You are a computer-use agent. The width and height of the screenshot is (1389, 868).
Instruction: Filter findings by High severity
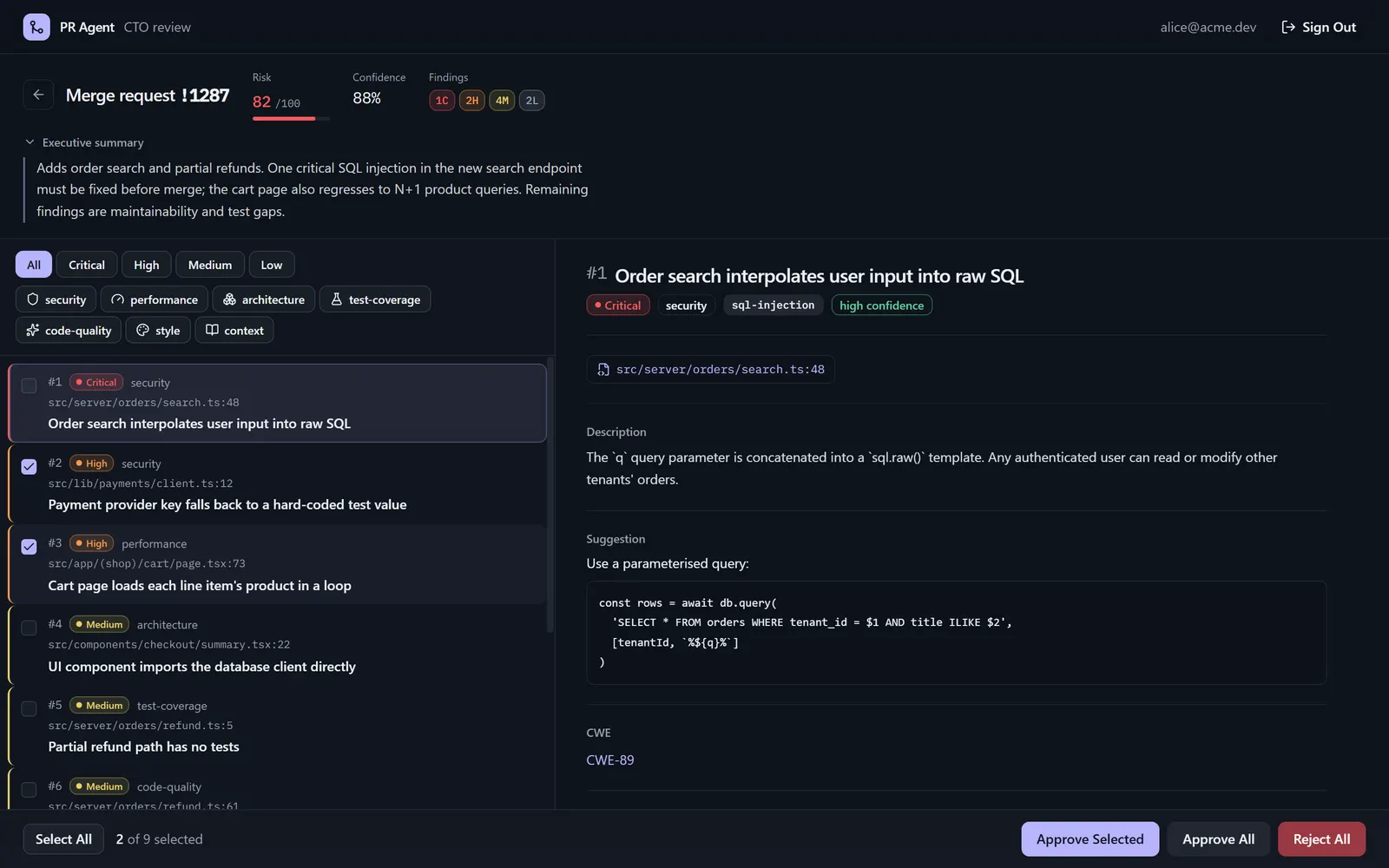(147, 265)
